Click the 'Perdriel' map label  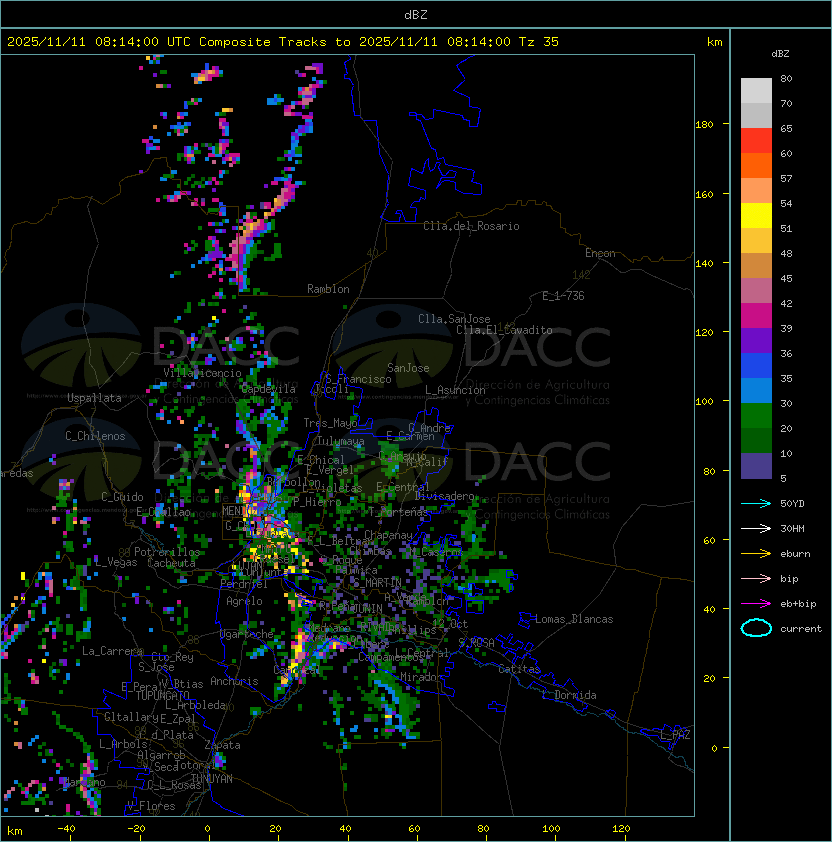(244, 584)
